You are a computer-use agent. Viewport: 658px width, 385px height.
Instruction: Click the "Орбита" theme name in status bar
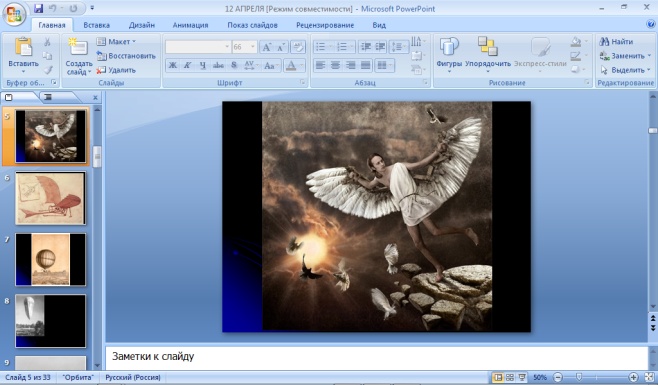(x=78, y=377)
